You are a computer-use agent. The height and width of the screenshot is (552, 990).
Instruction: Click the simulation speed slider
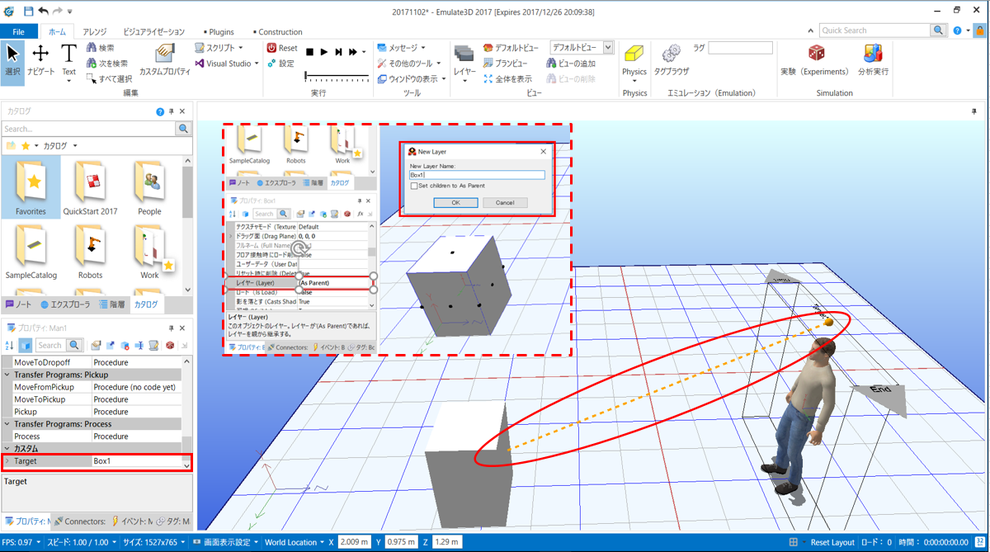tap(337, 77)
